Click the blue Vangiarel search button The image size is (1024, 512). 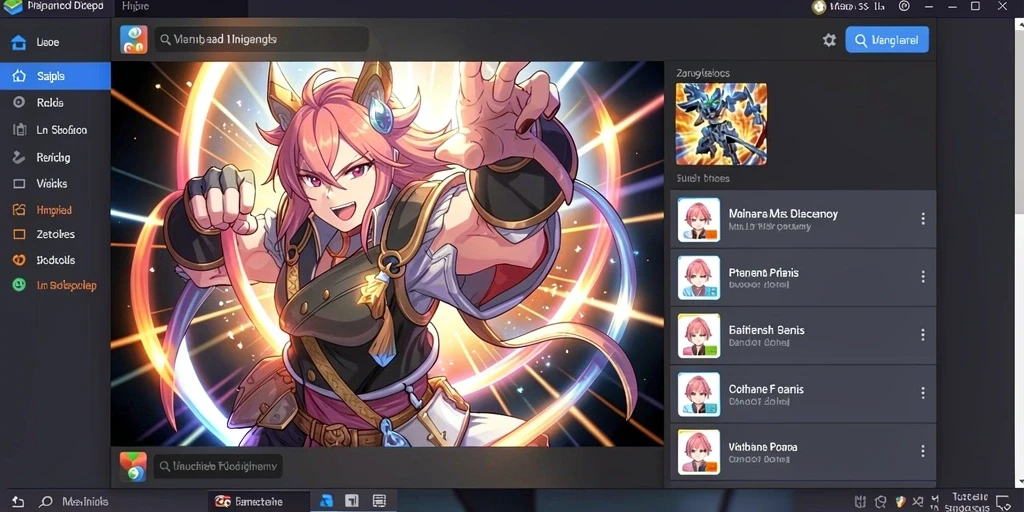pyautogui.click(x=886, y=40)
